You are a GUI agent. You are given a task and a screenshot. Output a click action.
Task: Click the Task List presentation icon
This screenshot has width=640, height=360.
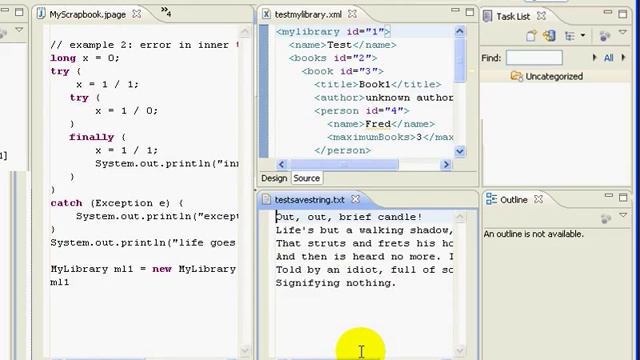(570, 36)
